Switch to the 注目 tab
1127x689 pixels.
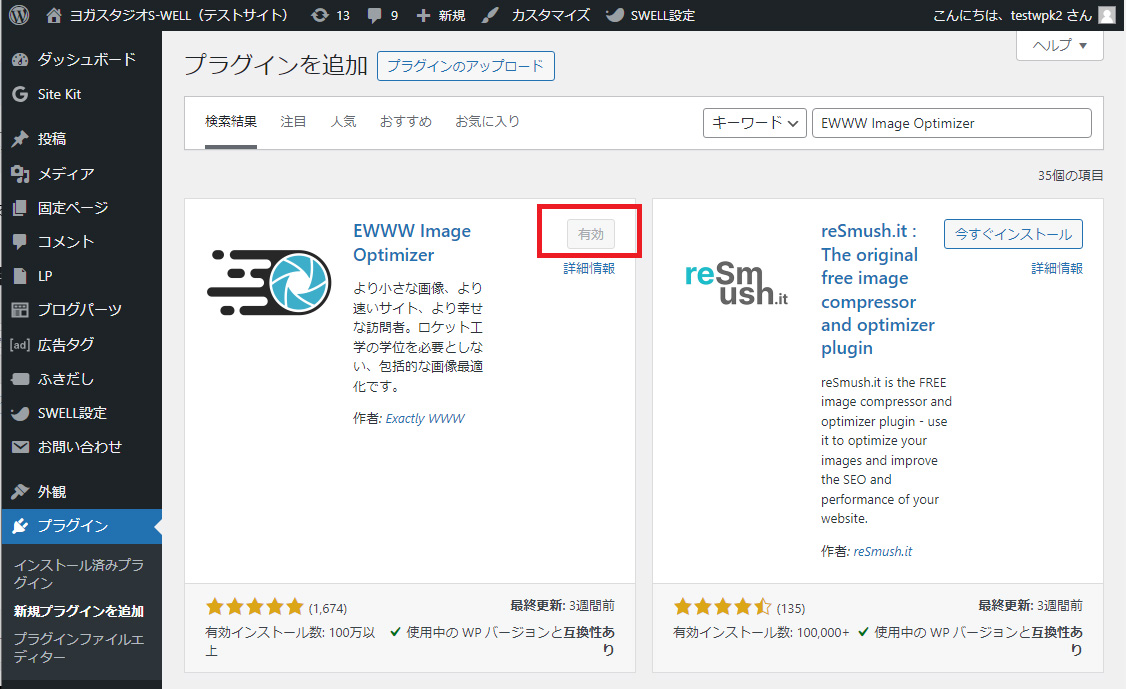(293, 121)
